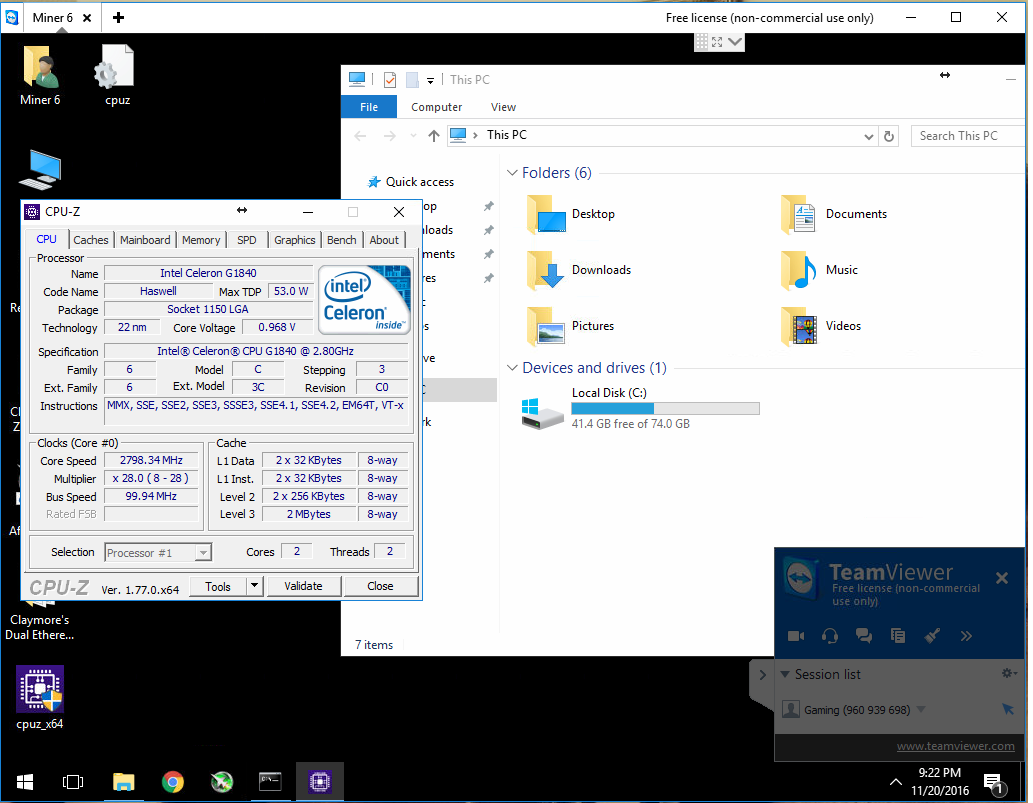Show hidden system tray icons
The height and width of the screenshot is (803, 1033).
tap(896, 782)
